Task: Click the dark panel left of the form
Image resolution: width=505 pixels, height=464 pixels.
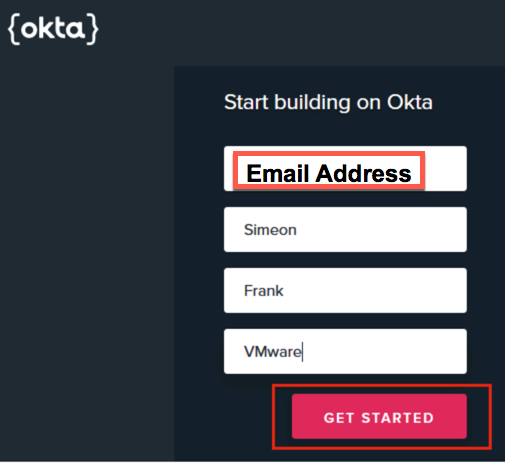Action: (87, 263)
